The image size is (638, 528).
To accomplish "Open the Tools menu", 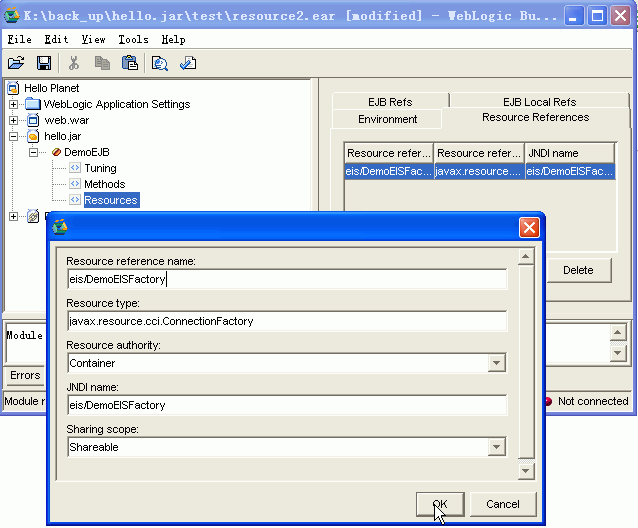I will 133,39.
